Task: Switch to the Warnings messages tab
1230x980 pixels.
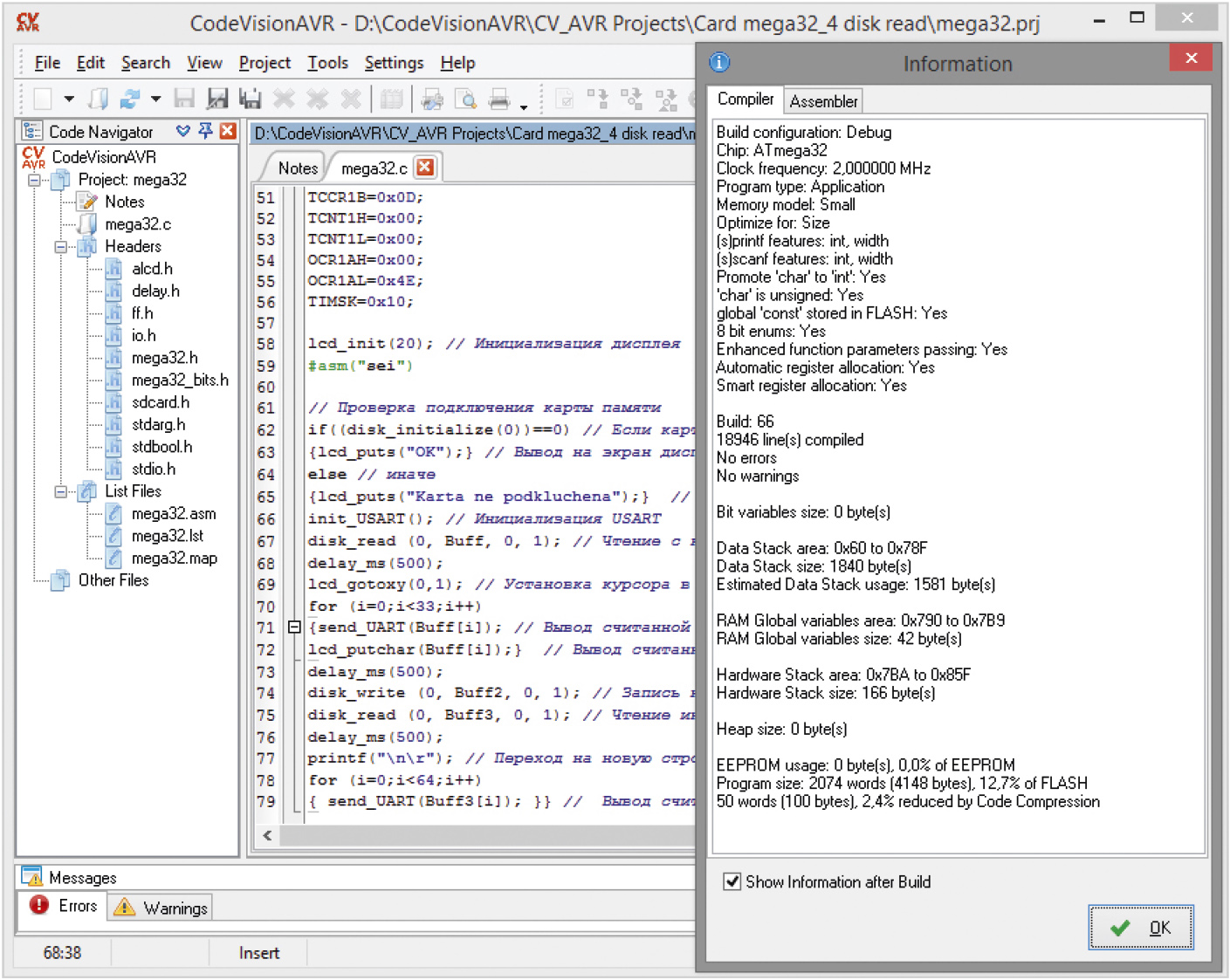Action: pos(161,908)
